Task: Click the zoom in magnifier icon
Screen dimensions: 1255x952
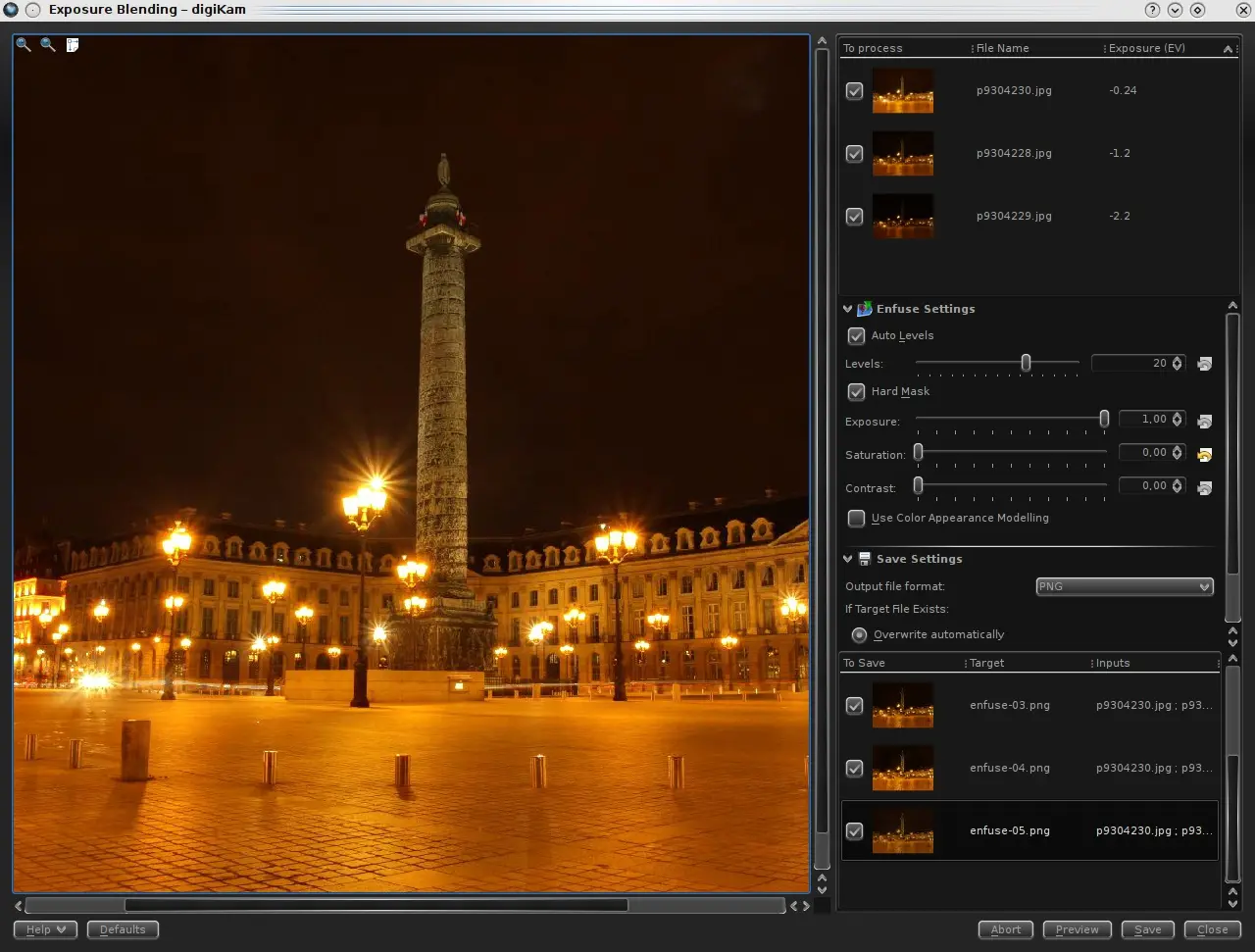Action: coord(24,45)
